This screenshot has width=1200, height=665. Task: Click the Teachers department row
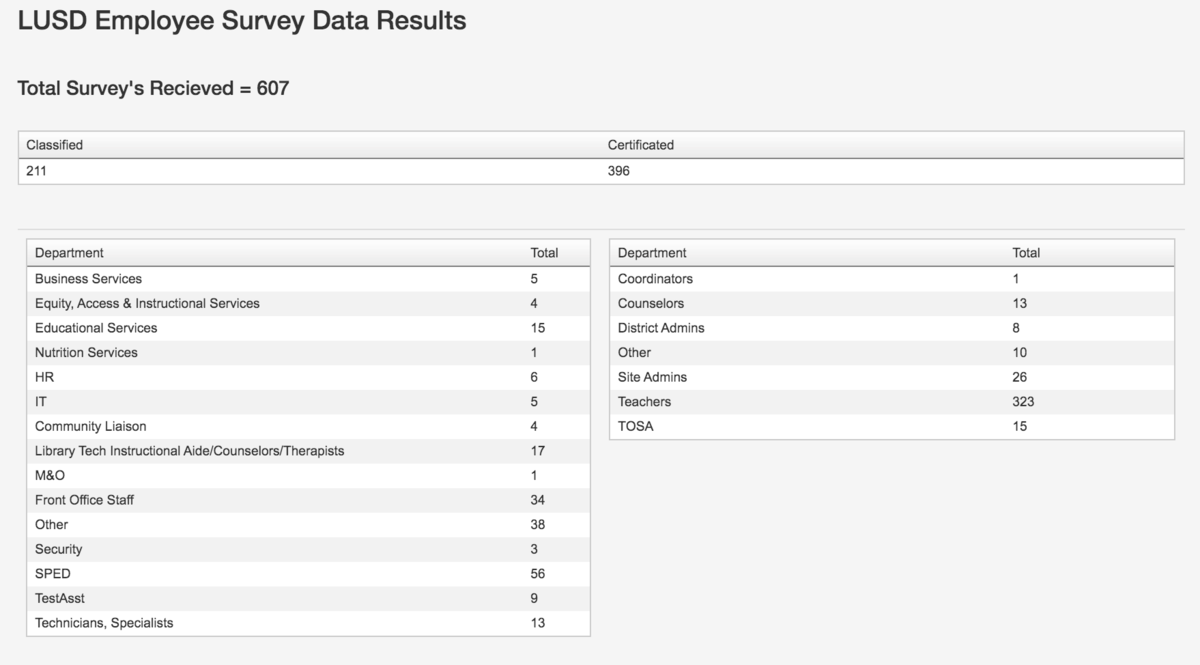pyautogui.click(x=892, y=401)
